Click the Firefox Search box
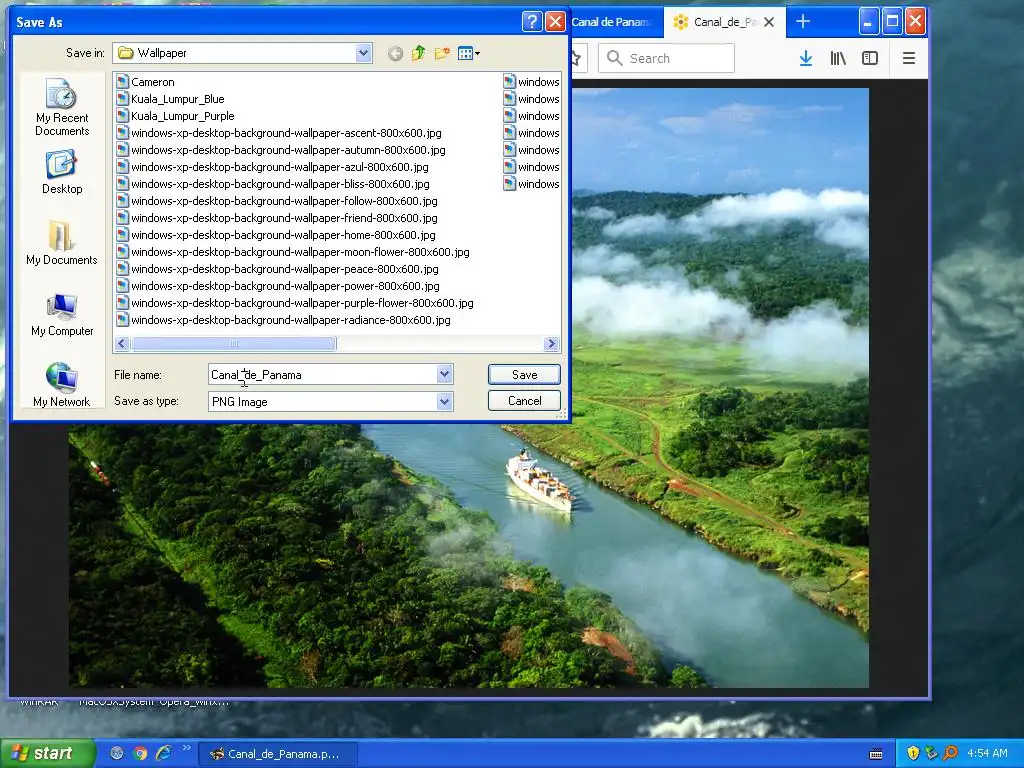The height and width of the screenshot is (768, 1024). click(666, 58)
